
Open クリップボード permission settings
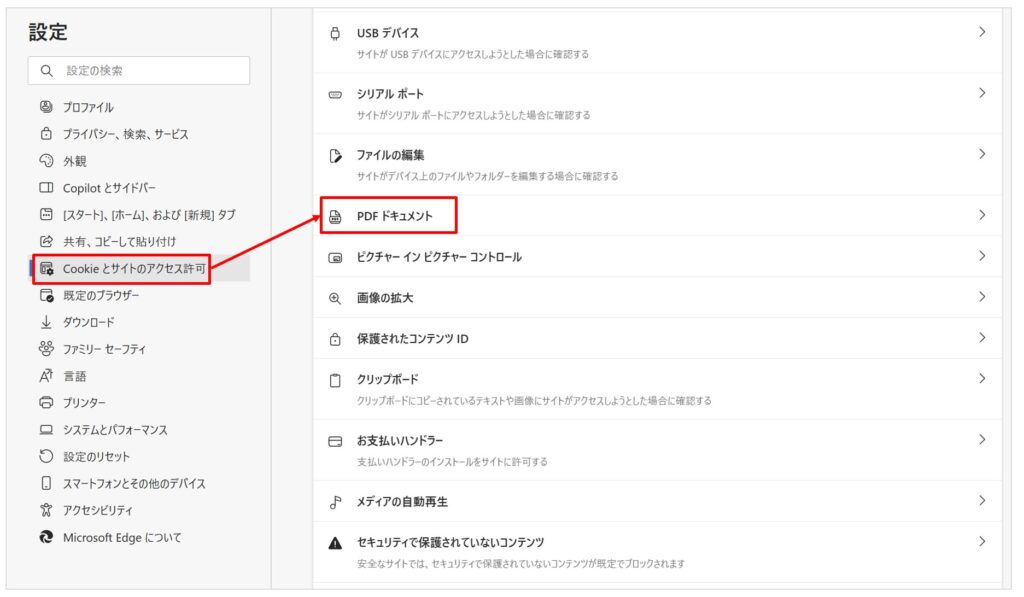coord(658,389)
